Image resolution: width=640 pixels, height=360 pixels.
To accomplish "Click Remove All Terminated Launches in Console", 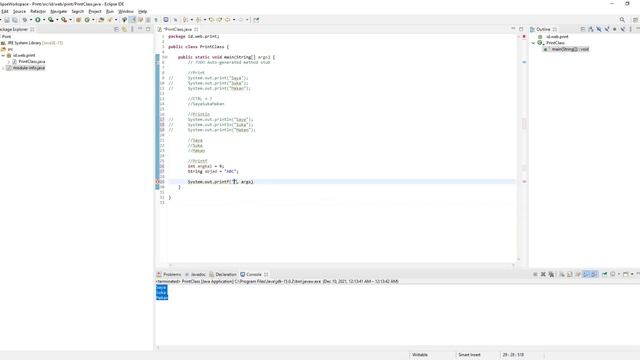I will 551,274.
